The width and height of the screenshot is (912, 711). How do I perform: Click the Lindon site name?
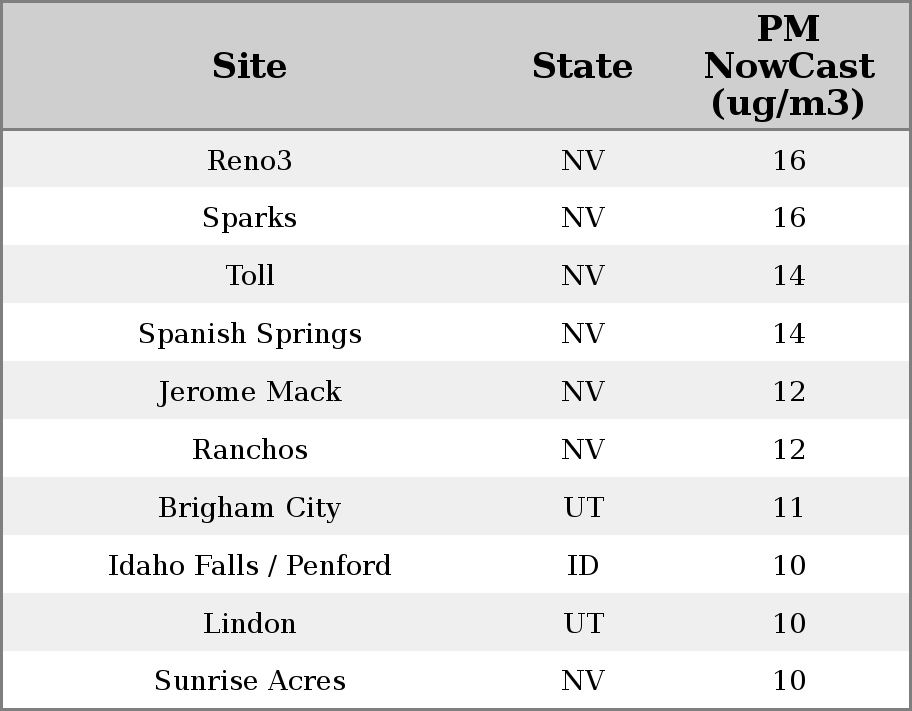pyautogui.click(x=249, y=624)
